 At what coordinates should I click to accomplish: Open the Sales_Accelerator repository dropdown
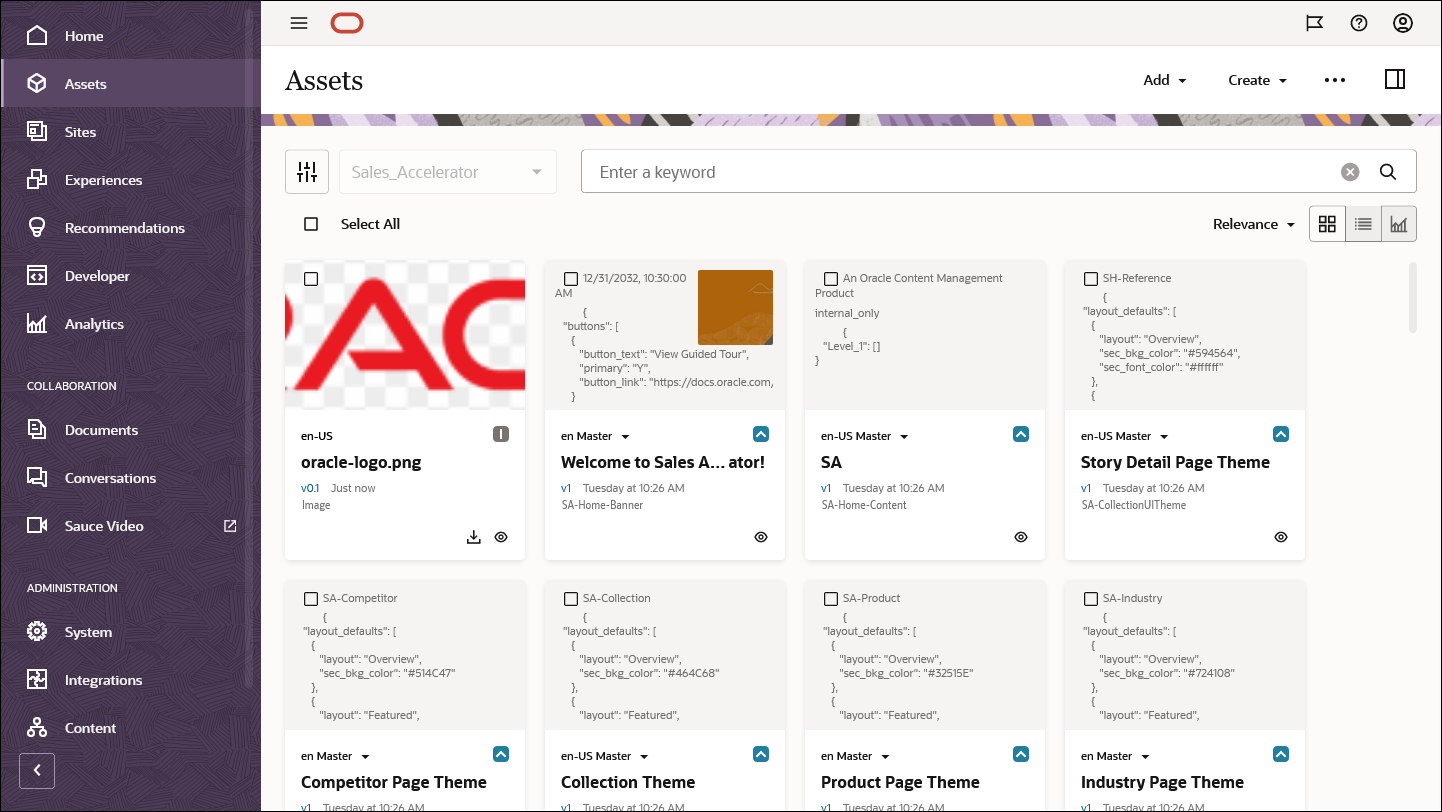pyautogui.click(x=447, y=171)
